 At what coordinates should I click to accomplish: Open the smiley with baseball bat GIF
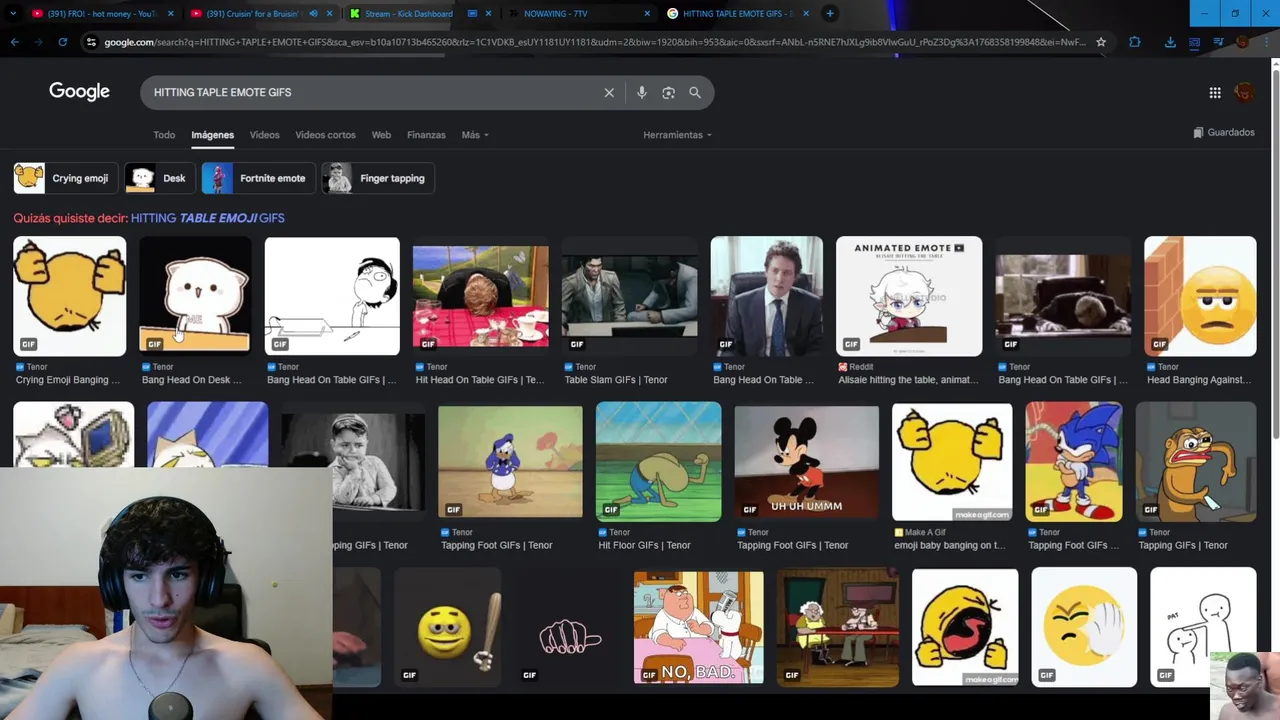pyautogui.click(x=448, y=628)
